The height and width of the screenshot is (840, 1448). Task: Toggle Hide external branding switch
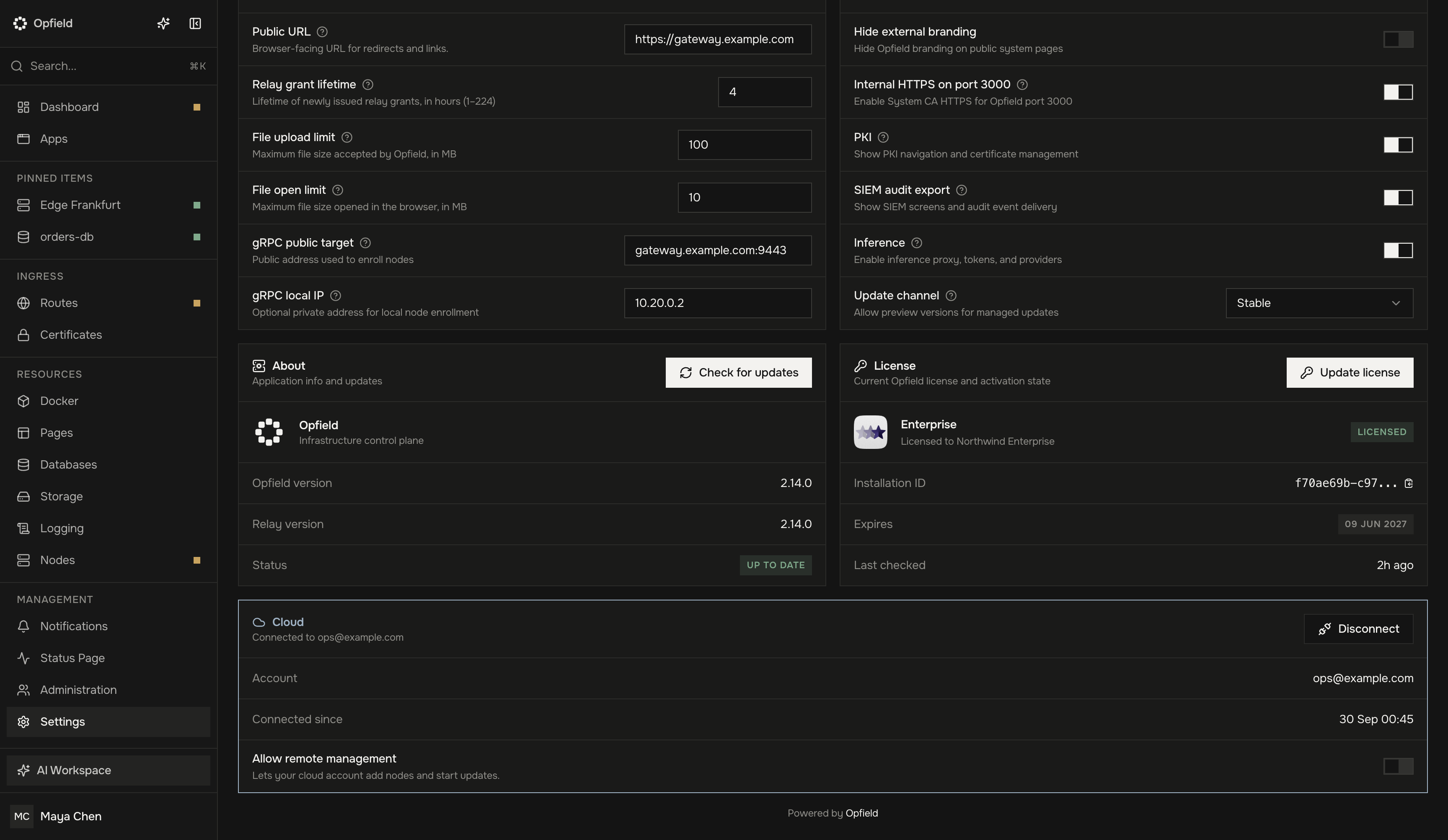[1398, 40]
